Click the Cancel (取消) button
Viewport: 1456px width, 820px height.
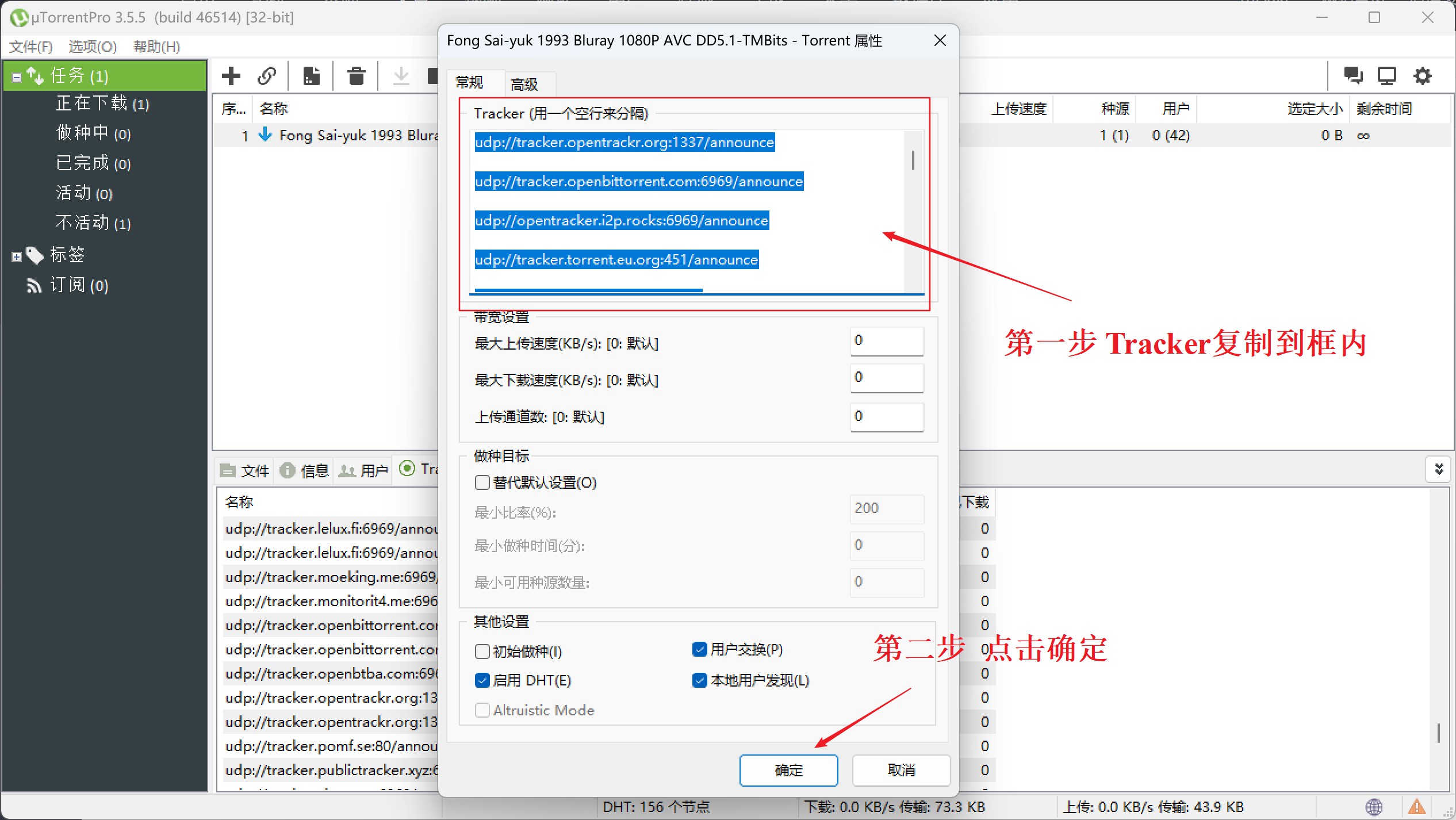click(901, 771)
